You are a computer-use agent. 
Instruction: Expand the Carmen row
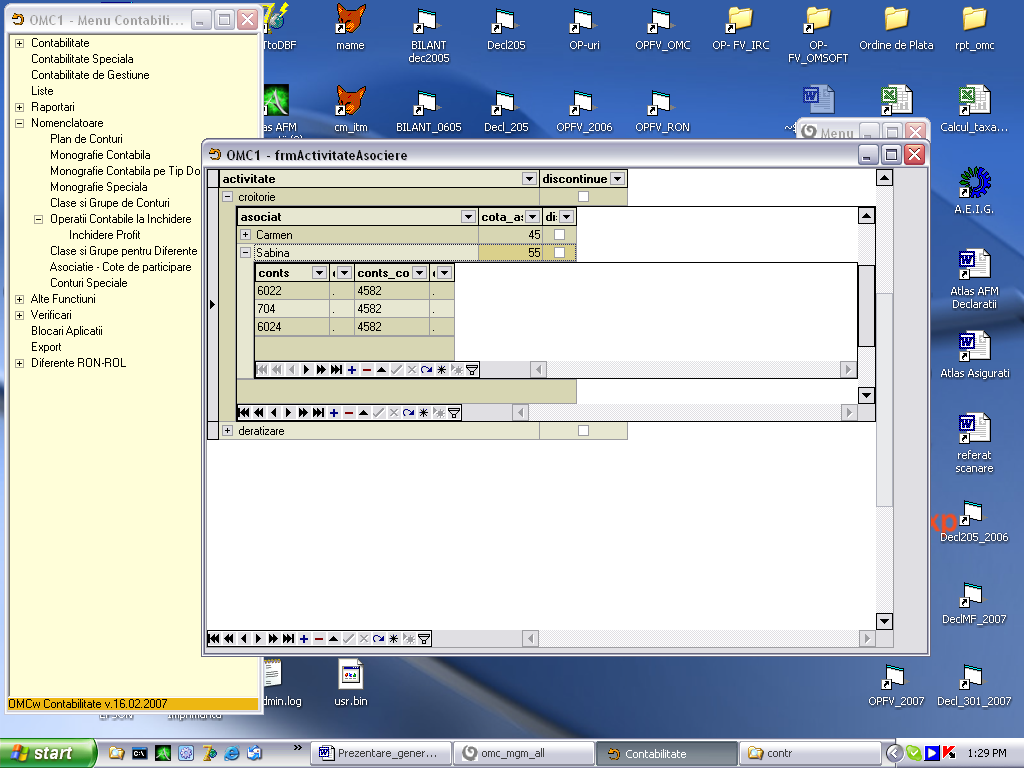click(x=246, y=234)
